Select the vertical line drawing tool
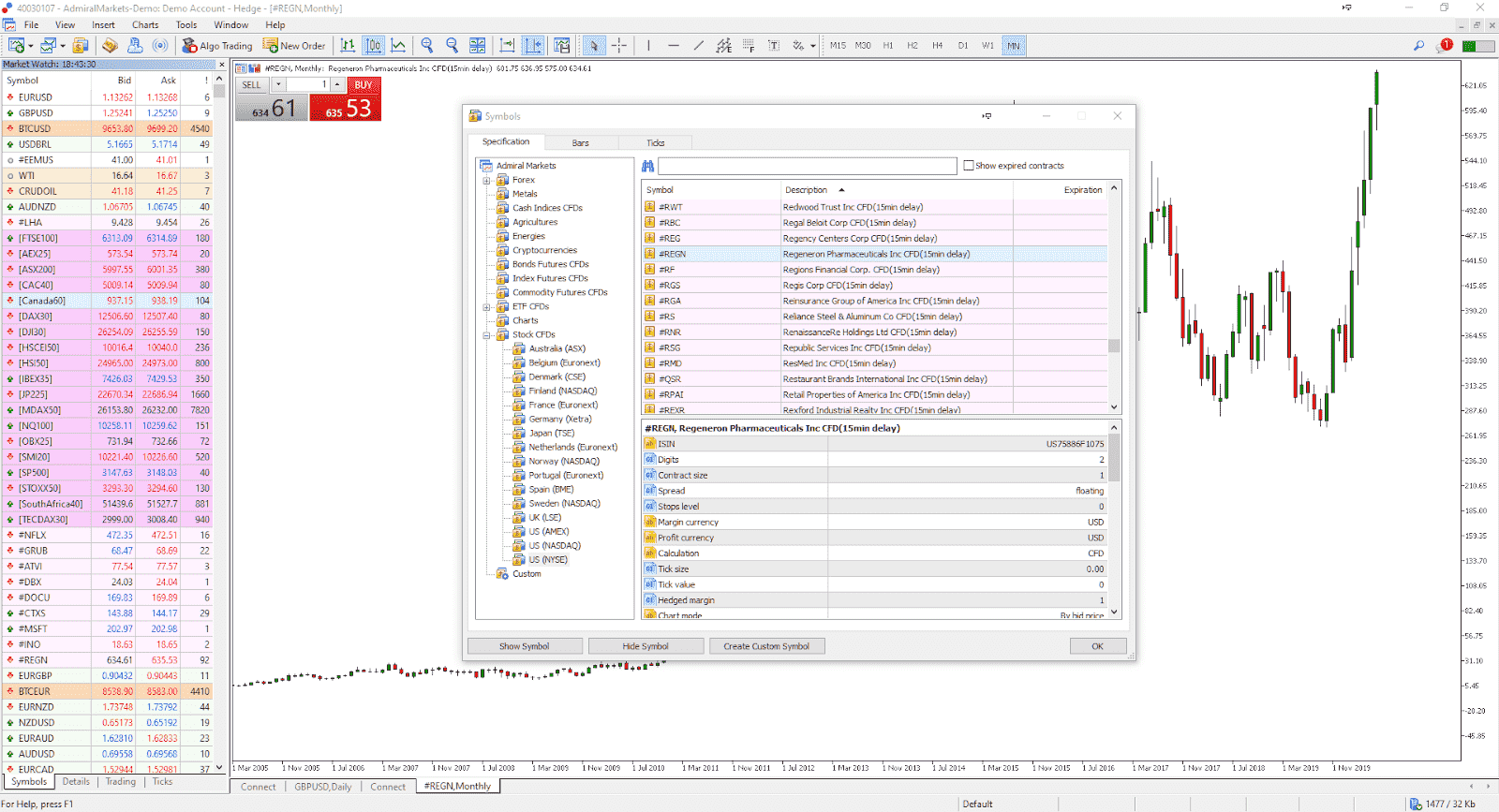Image resolution: width=1499 pixels, height=812 pixels. (x=648, y=45)
